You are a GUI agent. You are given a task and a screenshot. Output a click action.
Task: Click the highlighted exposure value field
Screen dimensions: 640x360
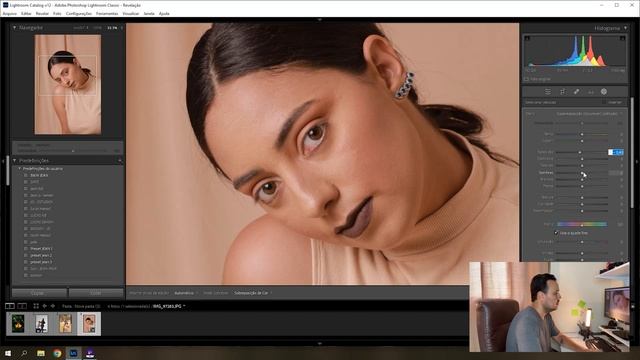616,152
